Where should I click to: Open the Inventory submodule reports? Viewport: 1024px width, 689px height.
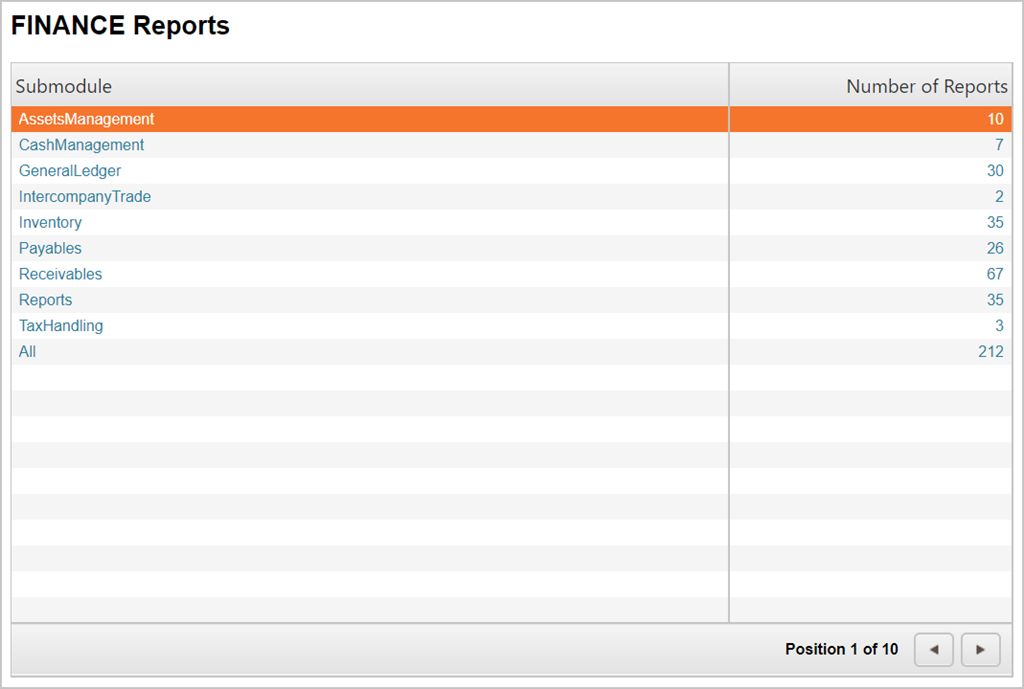50,223
